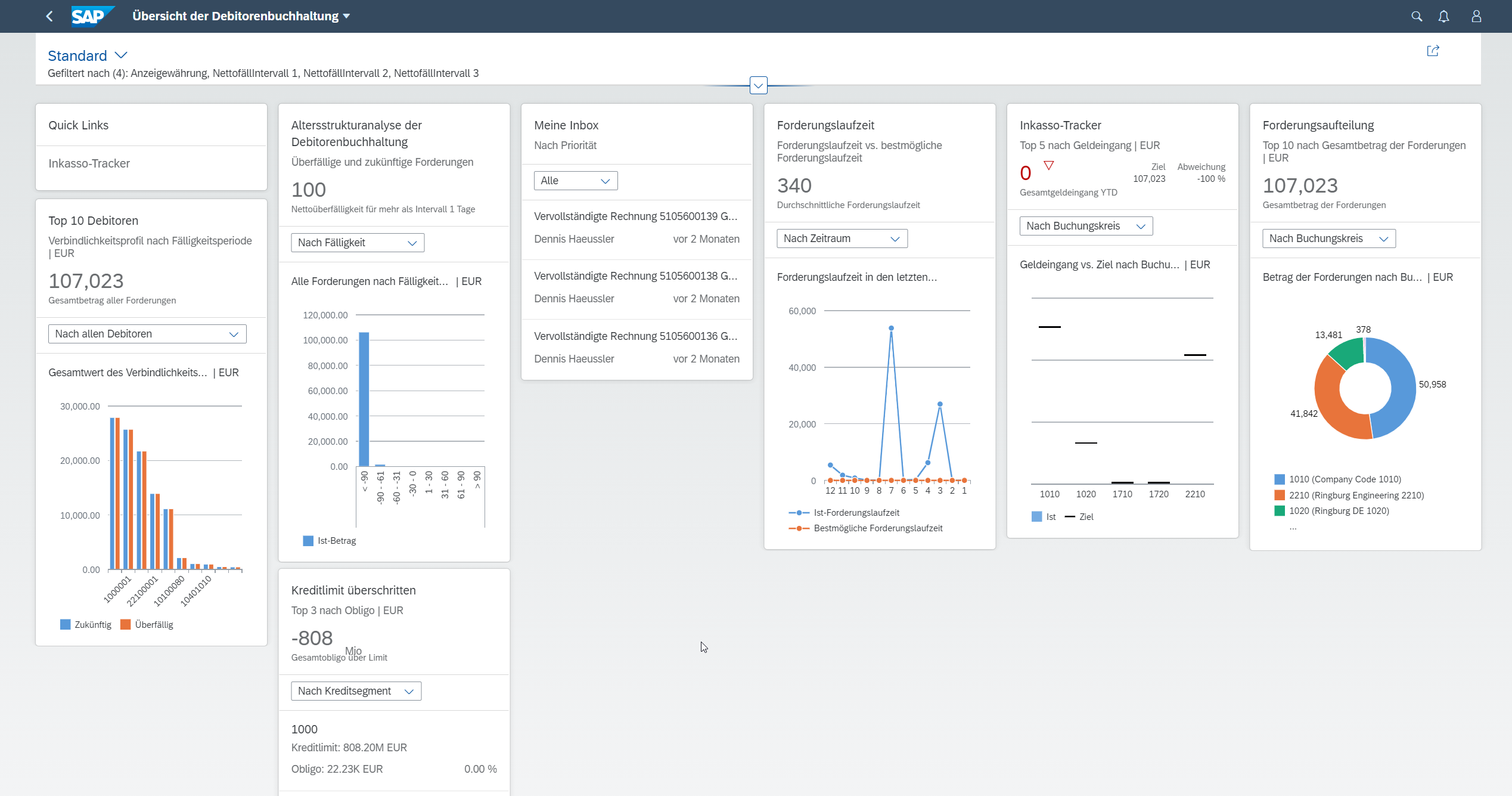
Task: Open the Nach Zeitraum dropdown
Action: 842,239
